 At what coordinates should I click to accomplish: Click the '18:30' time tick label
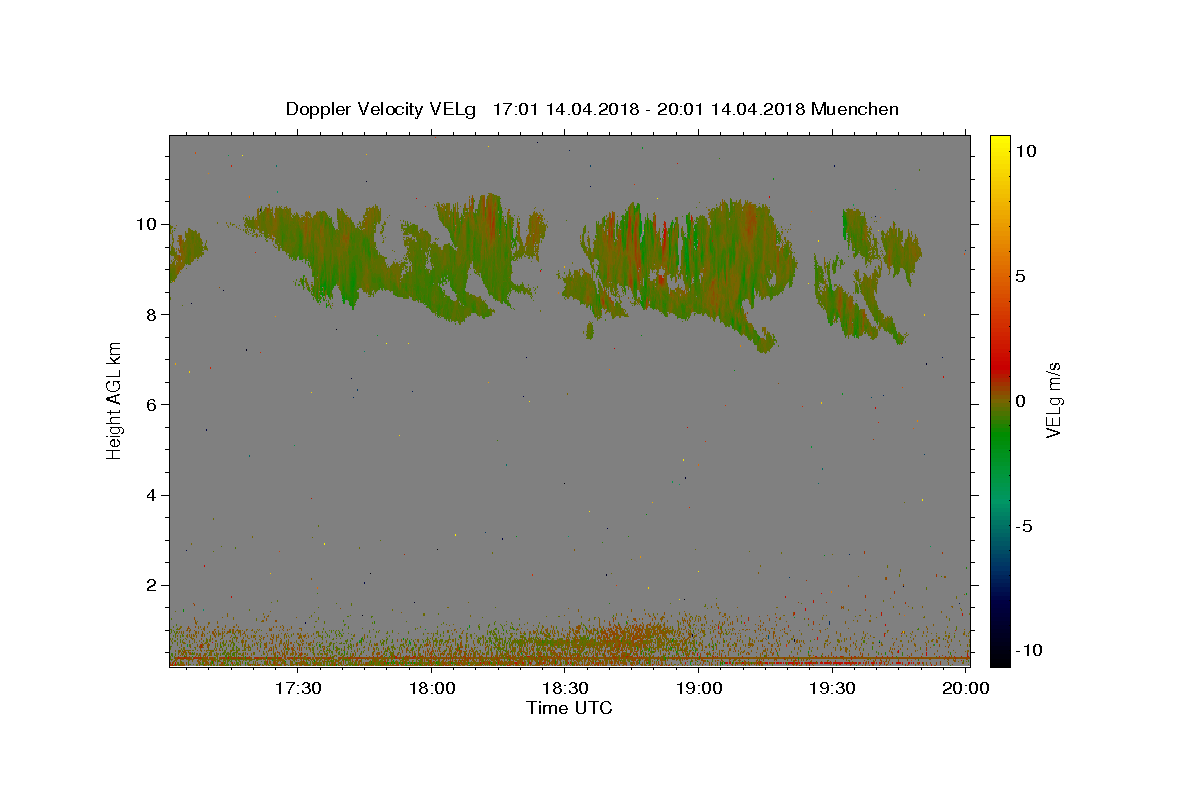tap(566, 688)
